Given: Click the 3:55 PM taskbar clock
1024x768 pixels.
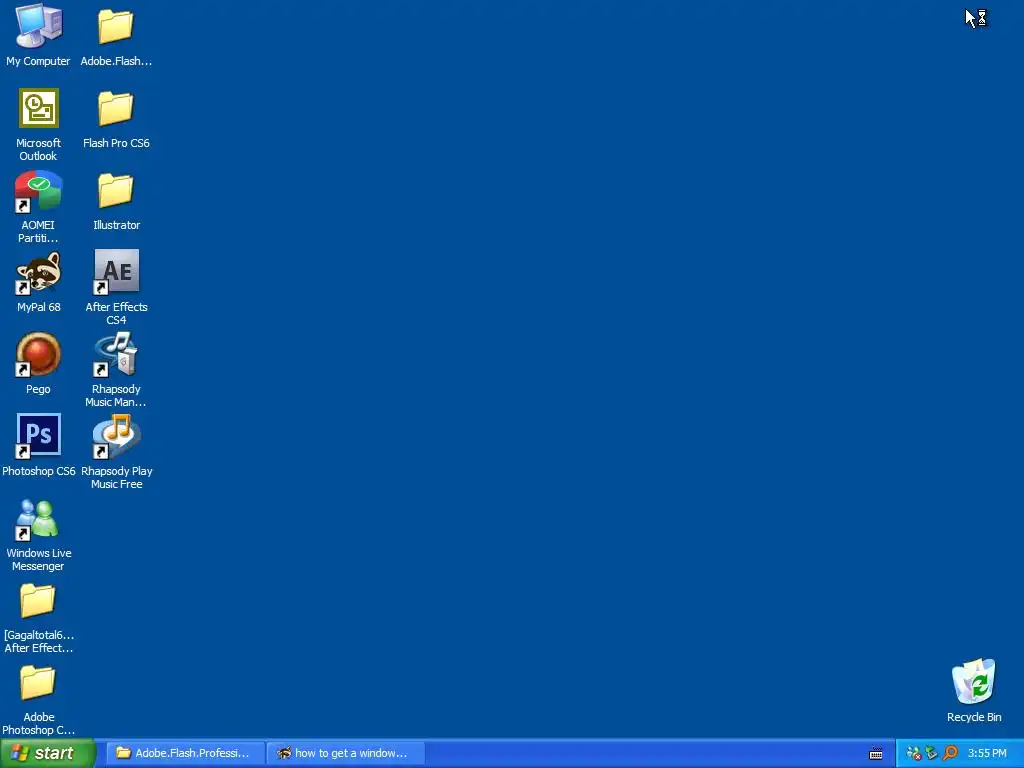Looking at the screenshot, I should (x=987, y=753).
